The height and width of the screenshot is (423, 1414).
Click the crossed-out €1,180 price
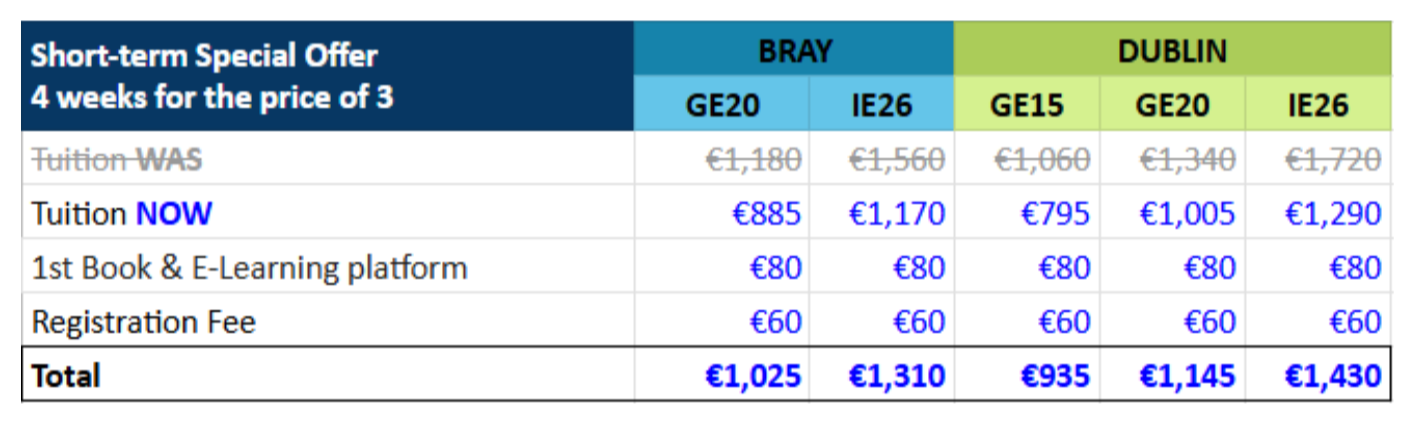coord(753,159)
